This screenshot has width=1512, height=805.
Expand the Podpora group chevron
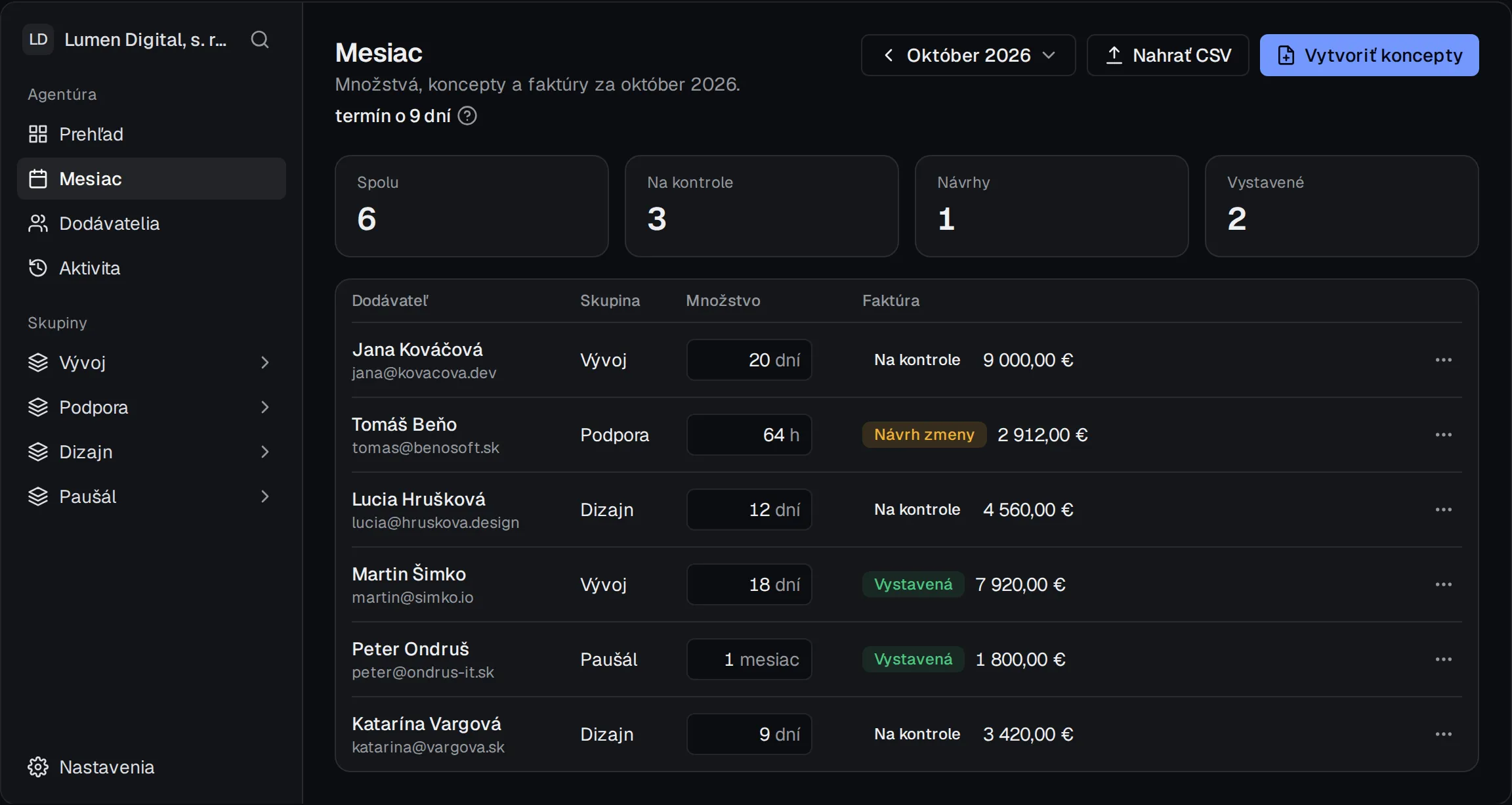[265, 407]
